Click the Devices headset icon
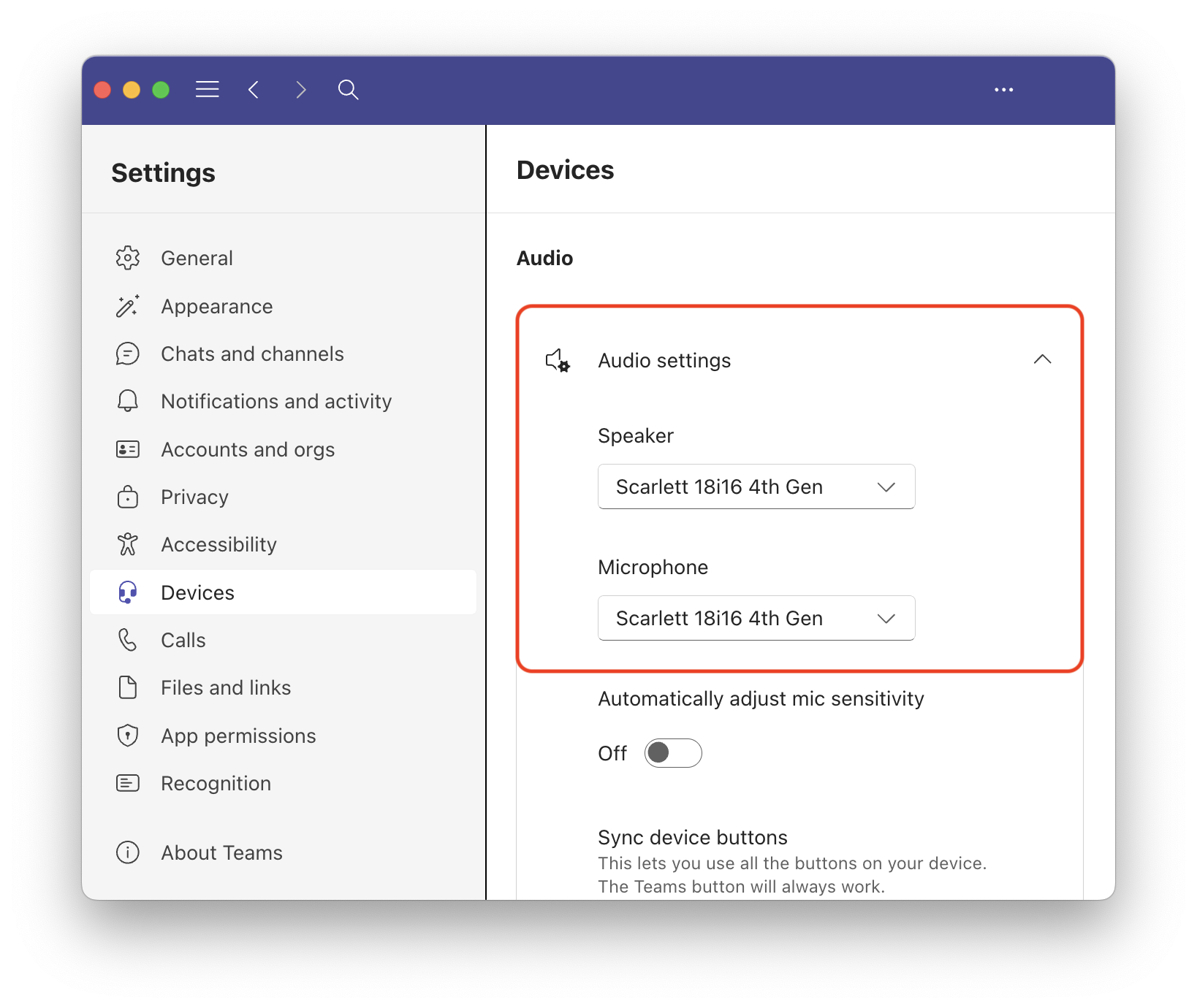The height and width of the screenshot is (1008, 1197). tap(128, 592)
